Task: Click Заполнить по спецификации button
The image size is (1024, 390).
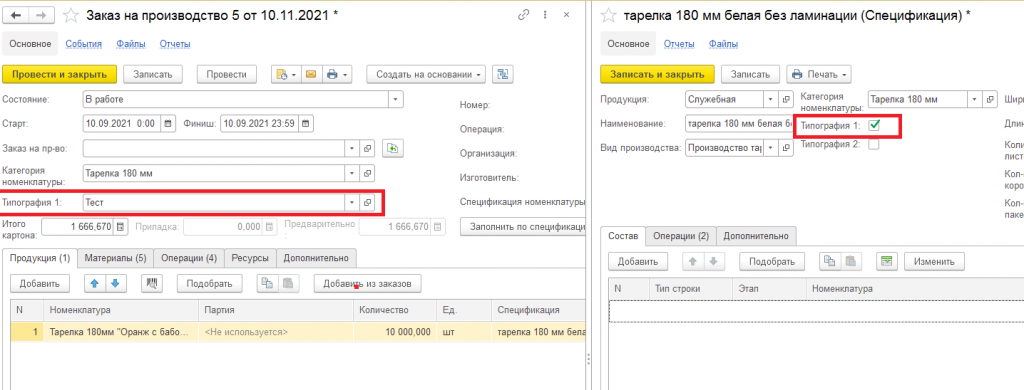Action: 522,227
